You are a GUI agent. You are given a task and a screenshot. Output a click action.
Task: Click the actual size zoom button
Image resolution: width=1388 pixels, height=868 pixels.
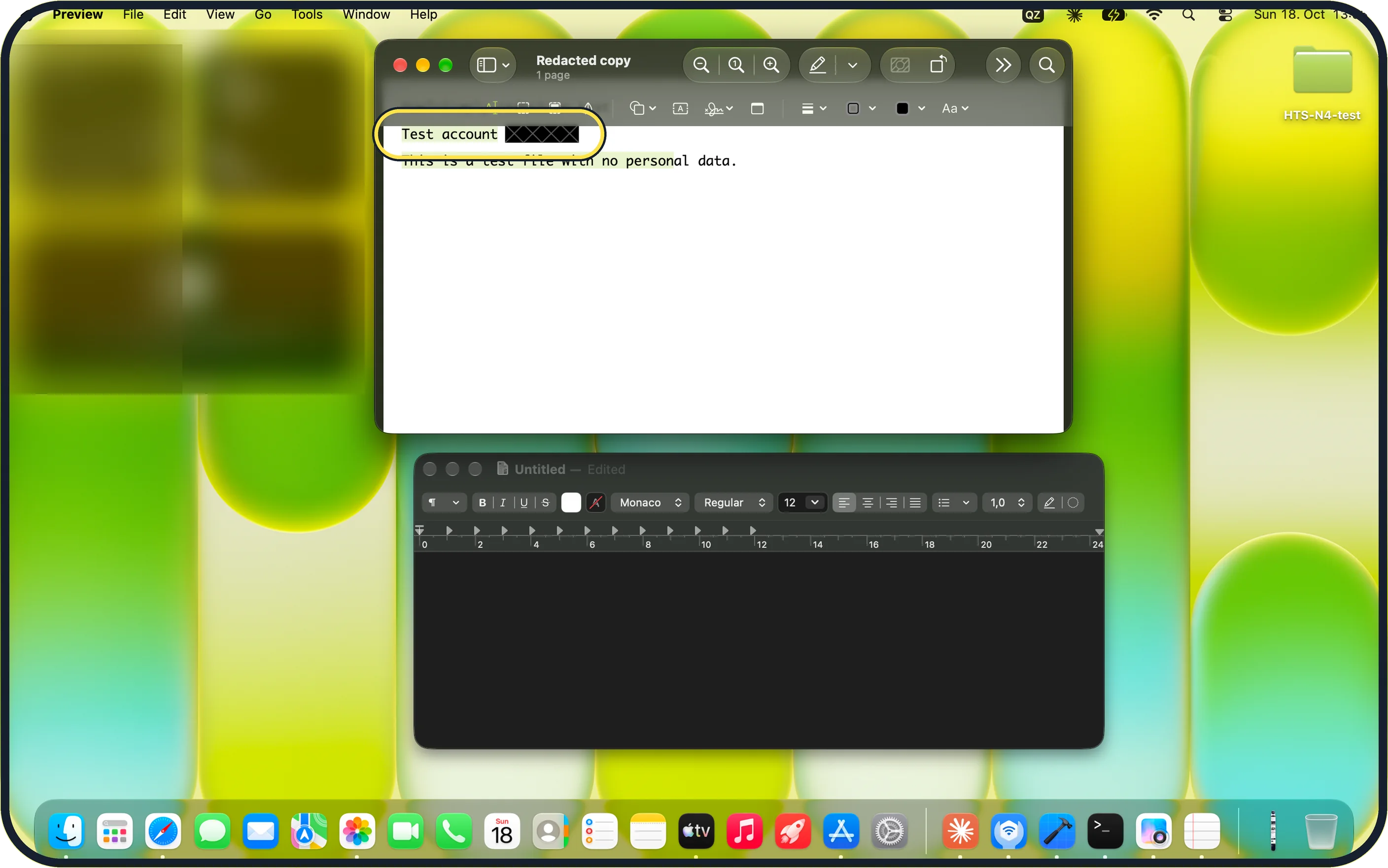[x=735, y=65]
